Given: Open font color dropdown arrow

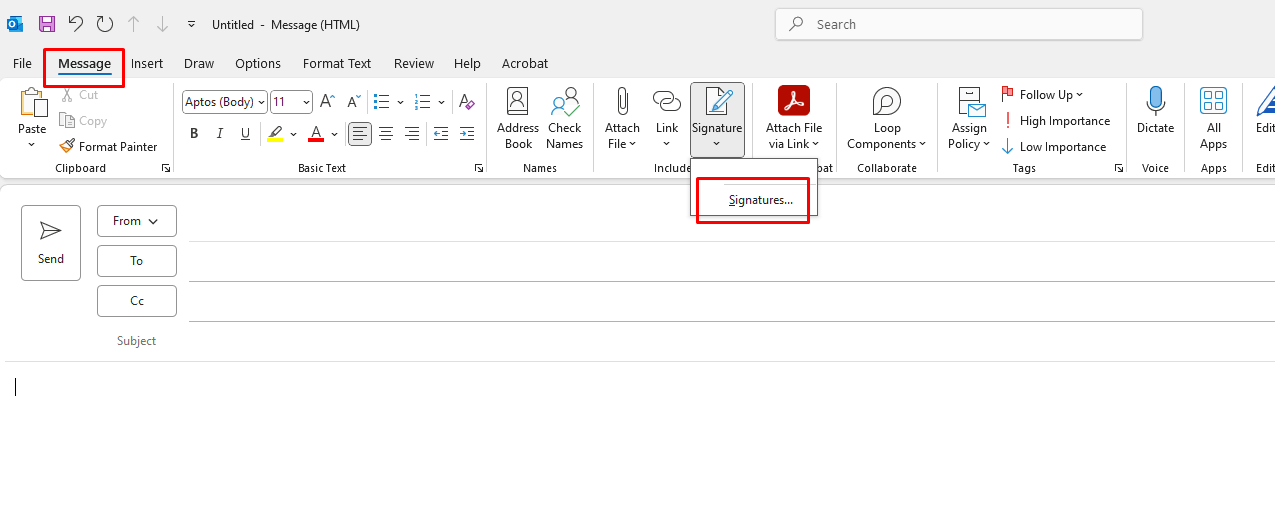Looking at the screenshot, I should pos(334,133).
